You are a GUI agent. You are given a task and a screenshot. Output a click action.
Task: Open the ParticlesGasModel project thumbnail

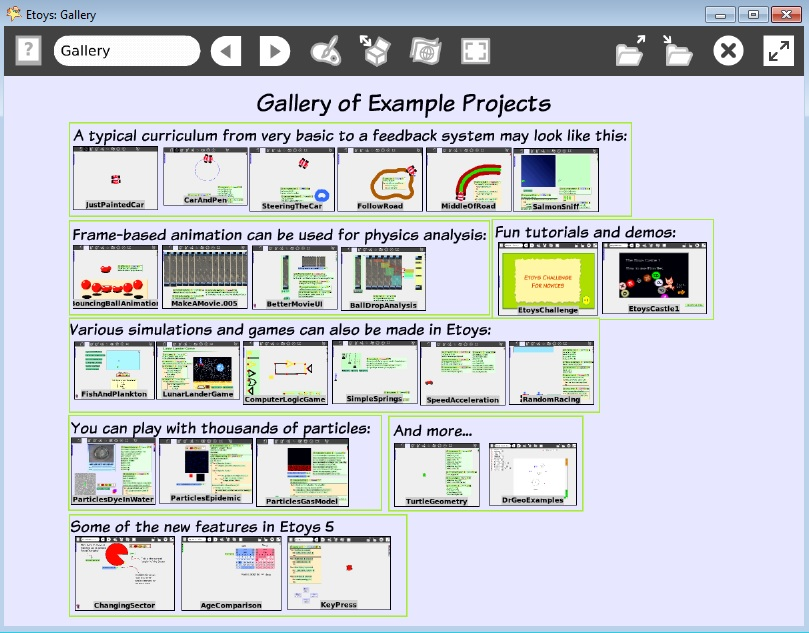coord(302,473)
